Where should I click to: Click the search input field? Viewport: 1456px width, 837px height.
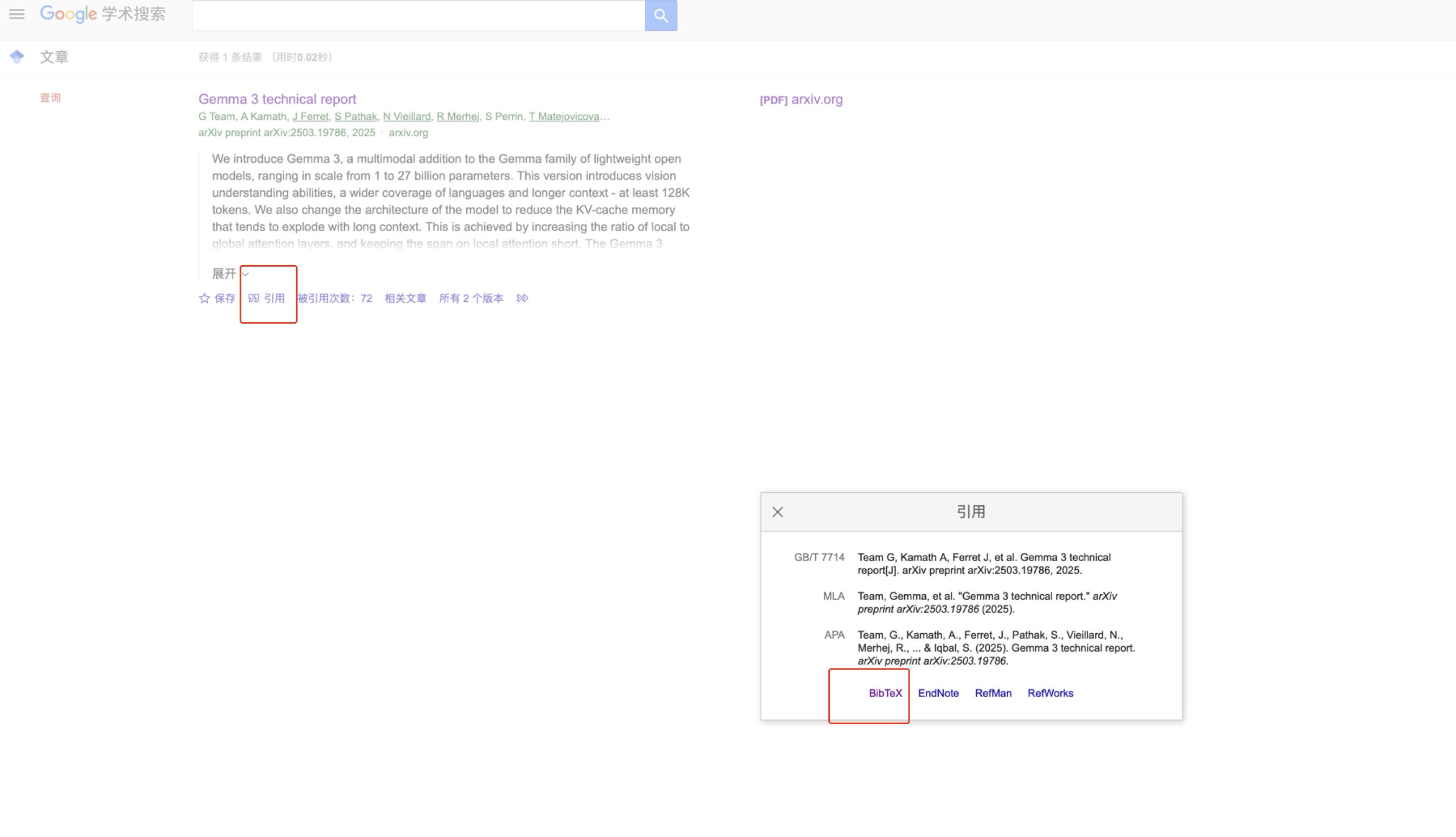tap(418, 16)
